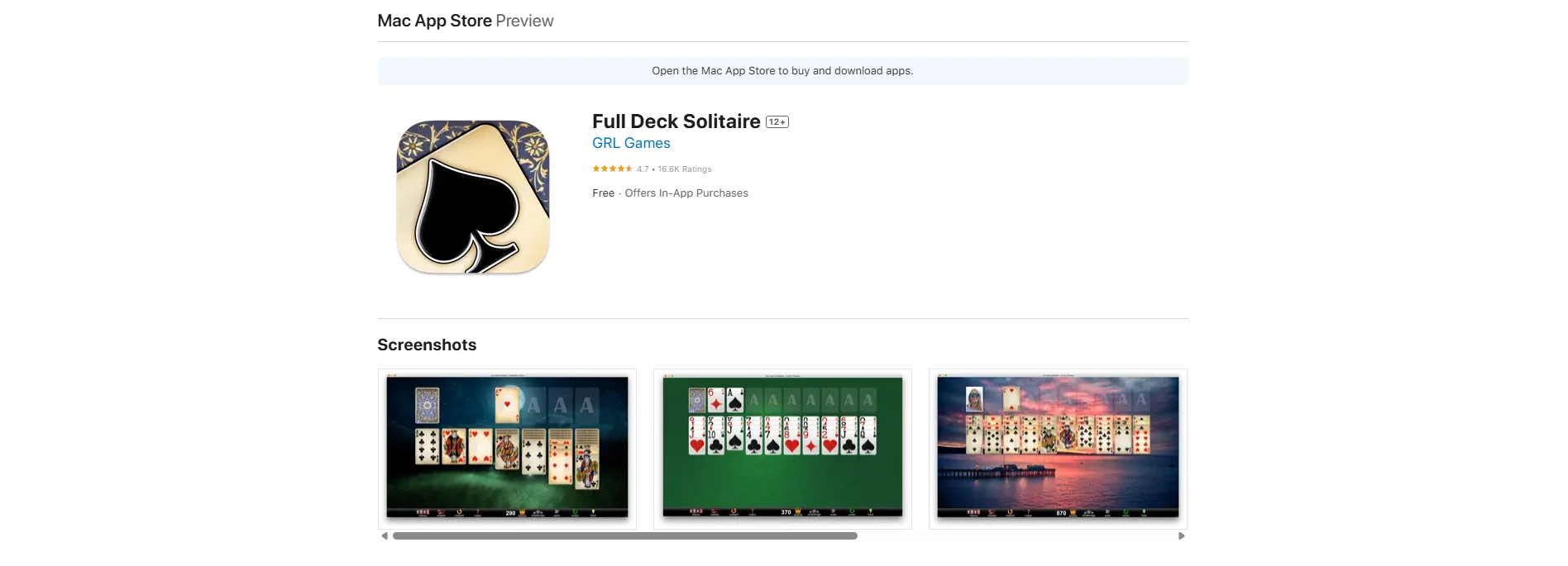Click the orange star rating icons
Viewport: 1568px width, 566px height.
(x=612, y=169)
